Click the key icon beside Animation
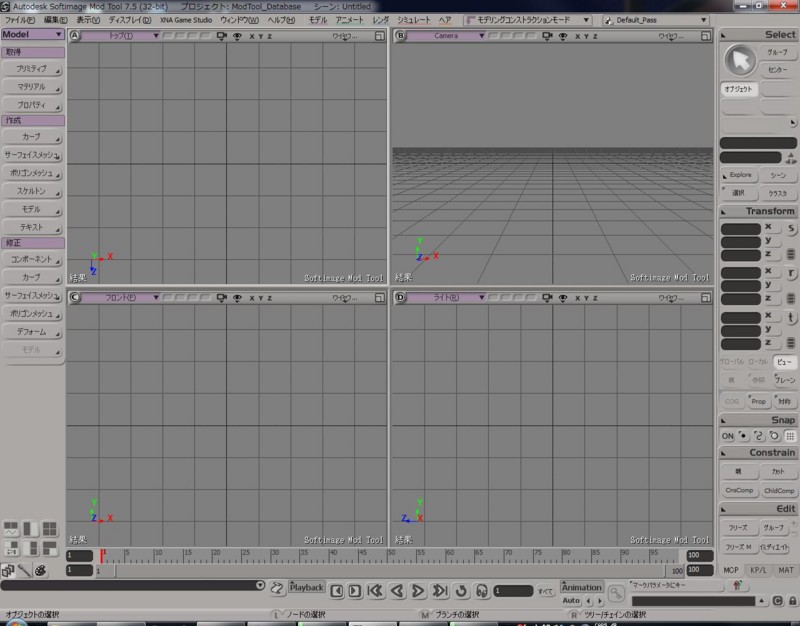This screenshot has height=626, width=800. 616,593
